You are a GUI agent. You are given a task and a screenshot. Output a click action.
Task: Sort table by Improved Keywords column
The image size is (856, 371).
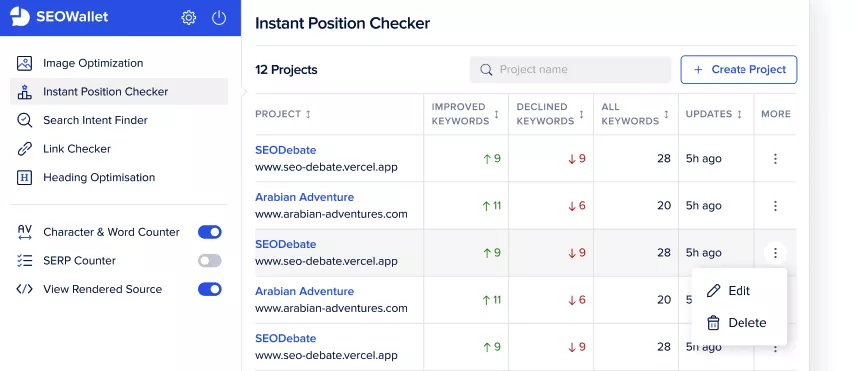(465, 114)
